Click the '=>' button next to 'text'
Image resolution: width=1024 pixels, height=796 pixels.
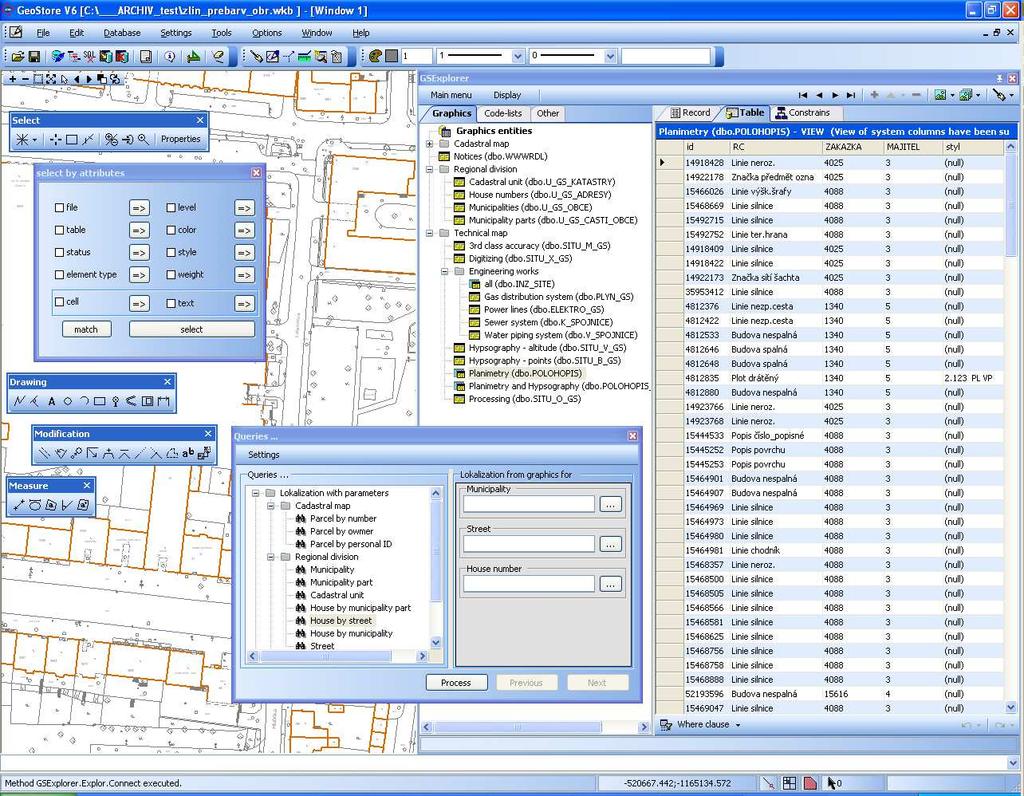coord(244,304)
